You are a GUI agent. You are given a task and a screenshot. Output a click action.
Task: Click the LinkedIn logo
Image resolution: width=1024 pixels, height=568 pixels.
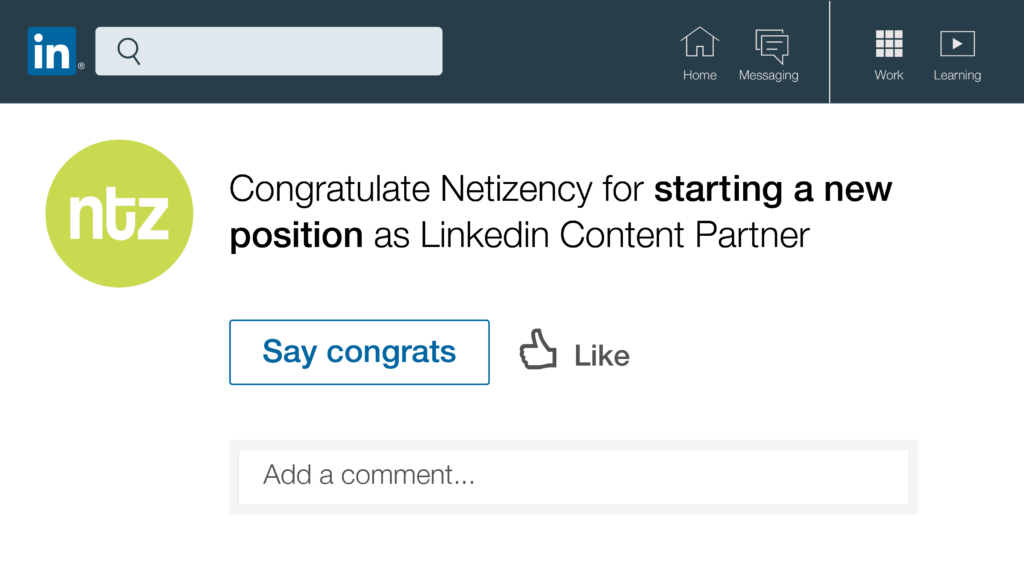[x=51, y=51]
